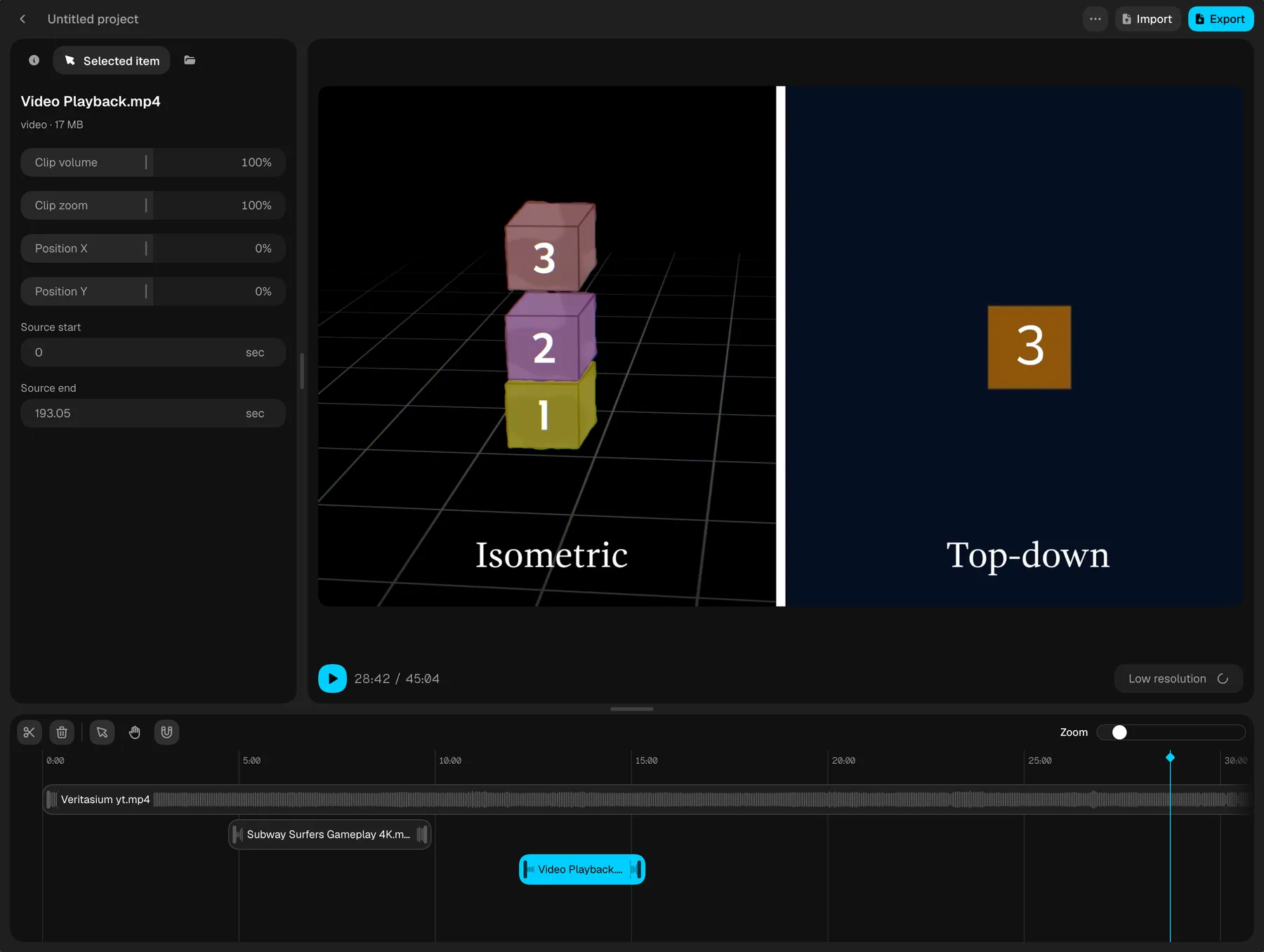Click the panel resize handle above the timeline
The image size is (1264, 952).
click(631, 709)
